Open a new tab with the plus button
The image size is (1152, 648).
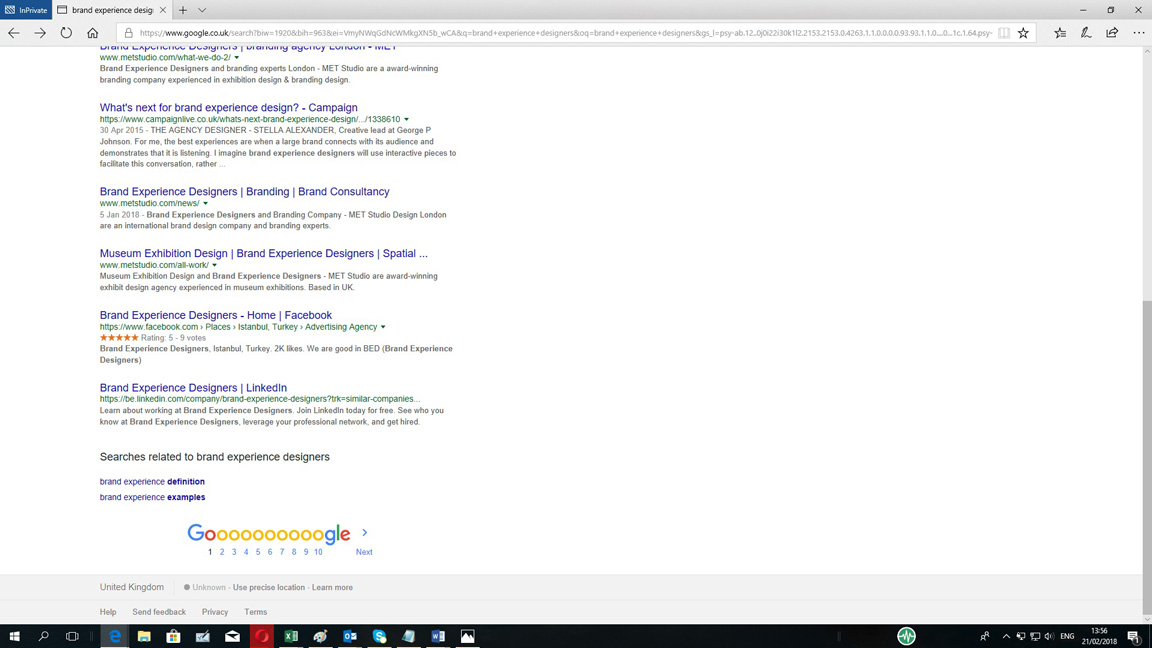pos(183,10)
